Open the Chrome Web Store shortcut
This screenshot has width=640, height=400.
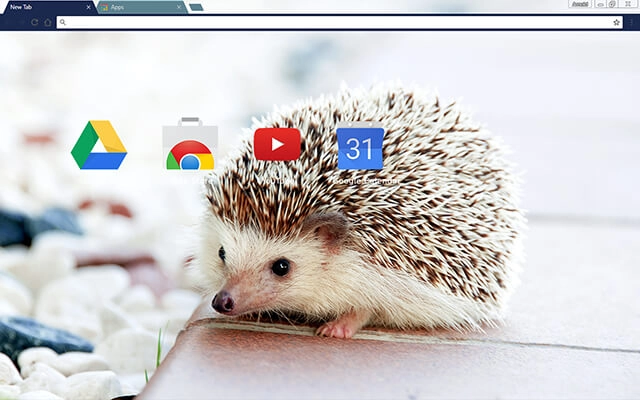coord(190,144)
